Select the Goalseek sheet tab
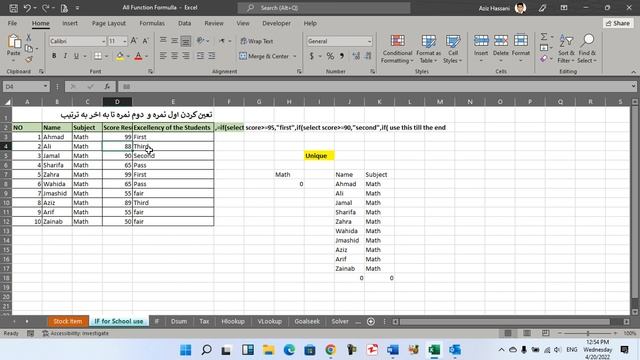The image size is (640, 360). [x=307, y=322]
